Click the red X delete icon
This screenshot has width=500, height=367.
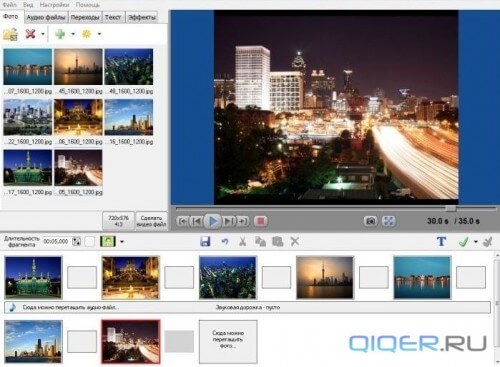point(31,33)
